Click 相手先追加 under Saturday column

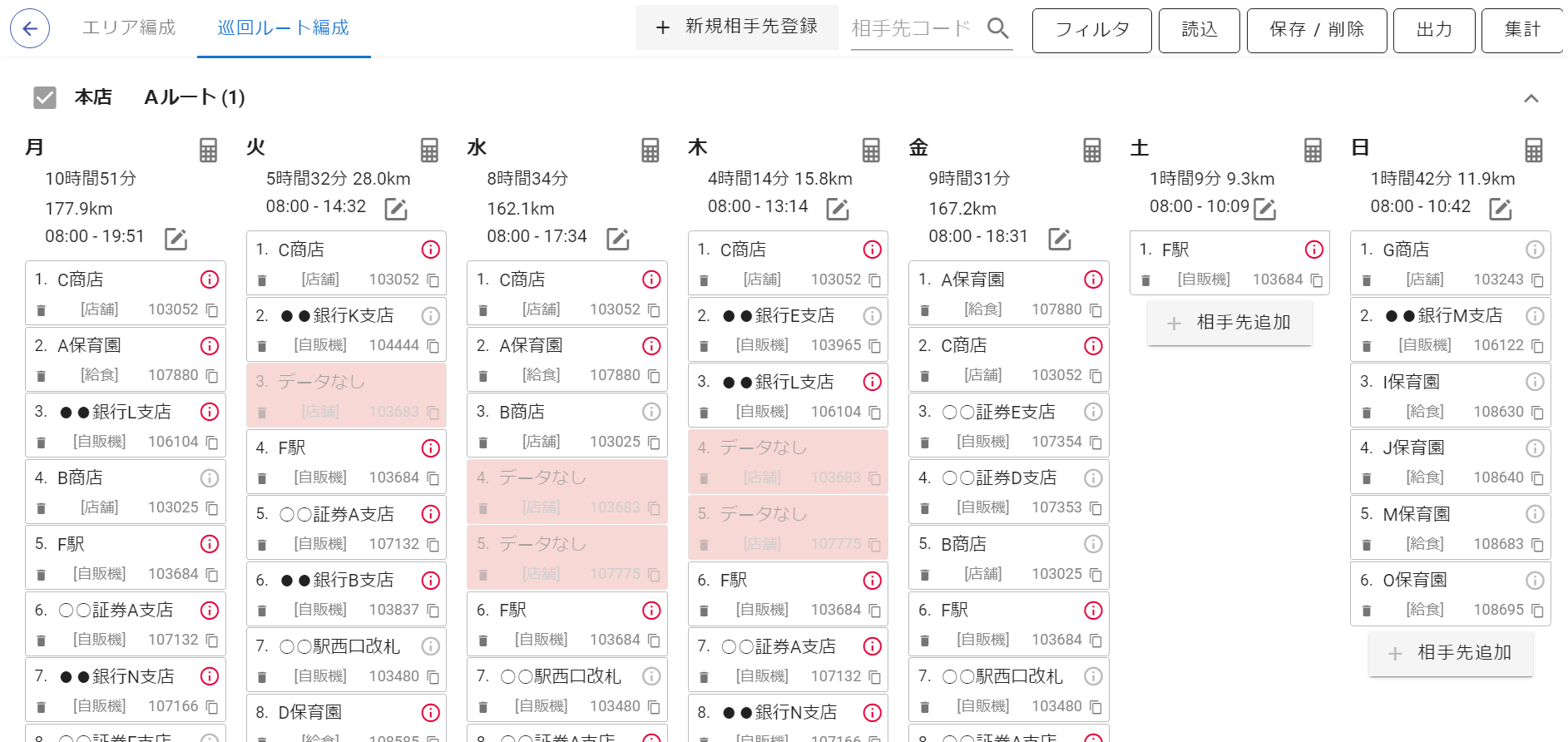(x=1229, y=323)
